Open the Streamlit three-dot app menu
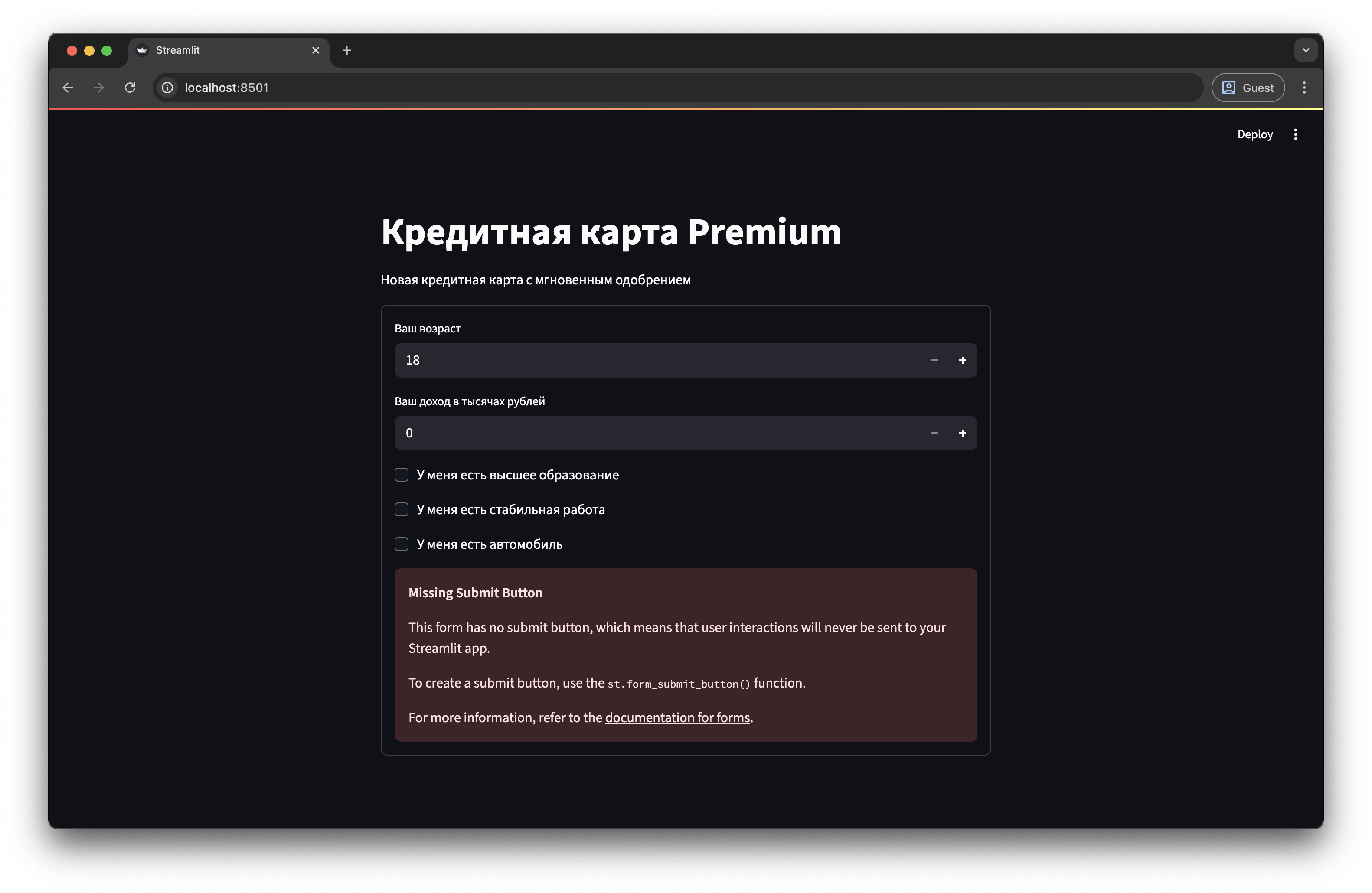1372x893 pixels. 1295,134
